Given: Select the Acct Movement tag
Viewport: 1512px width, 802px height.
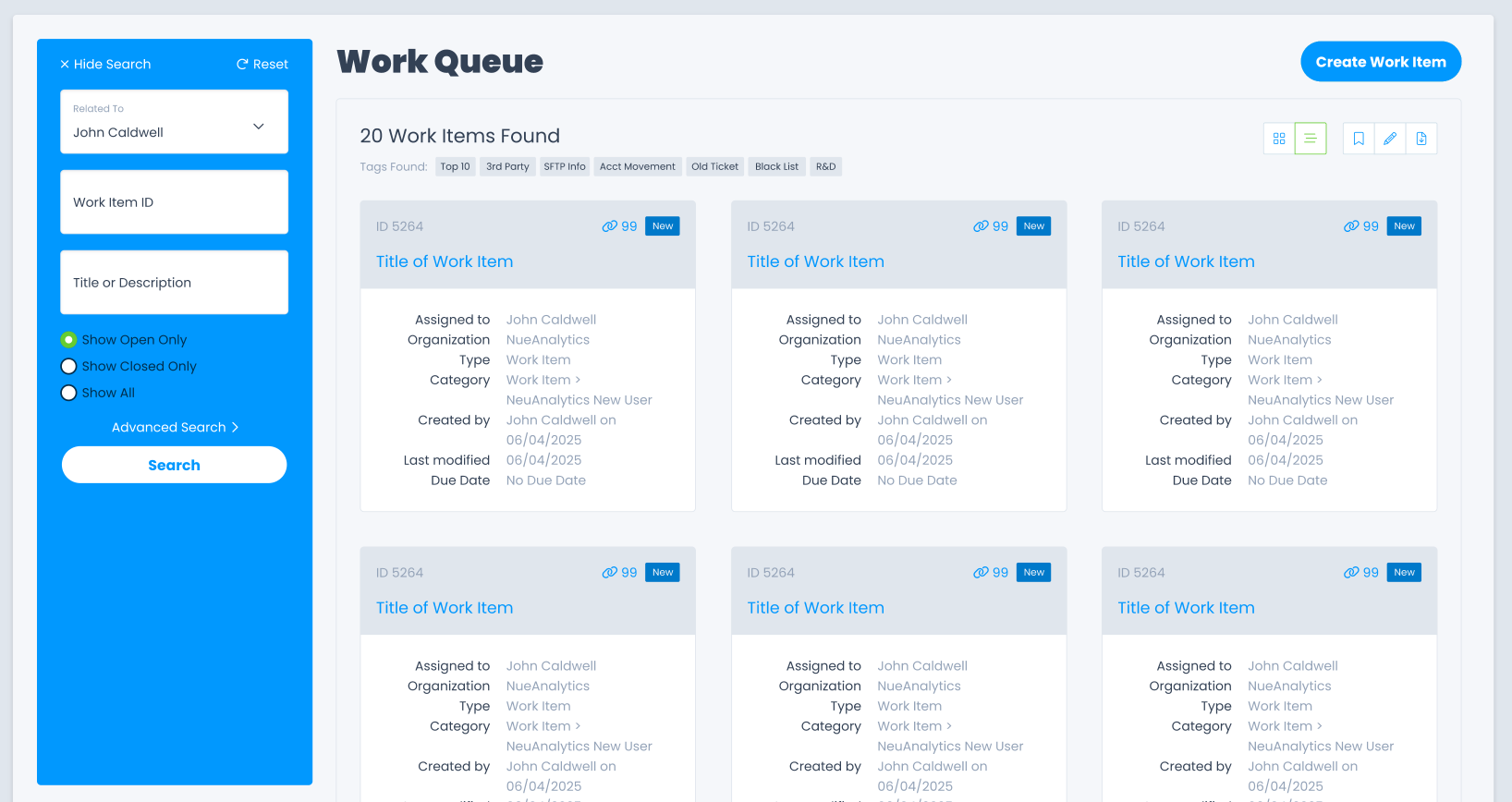Looking at the screenshot, I should (638, 167).
